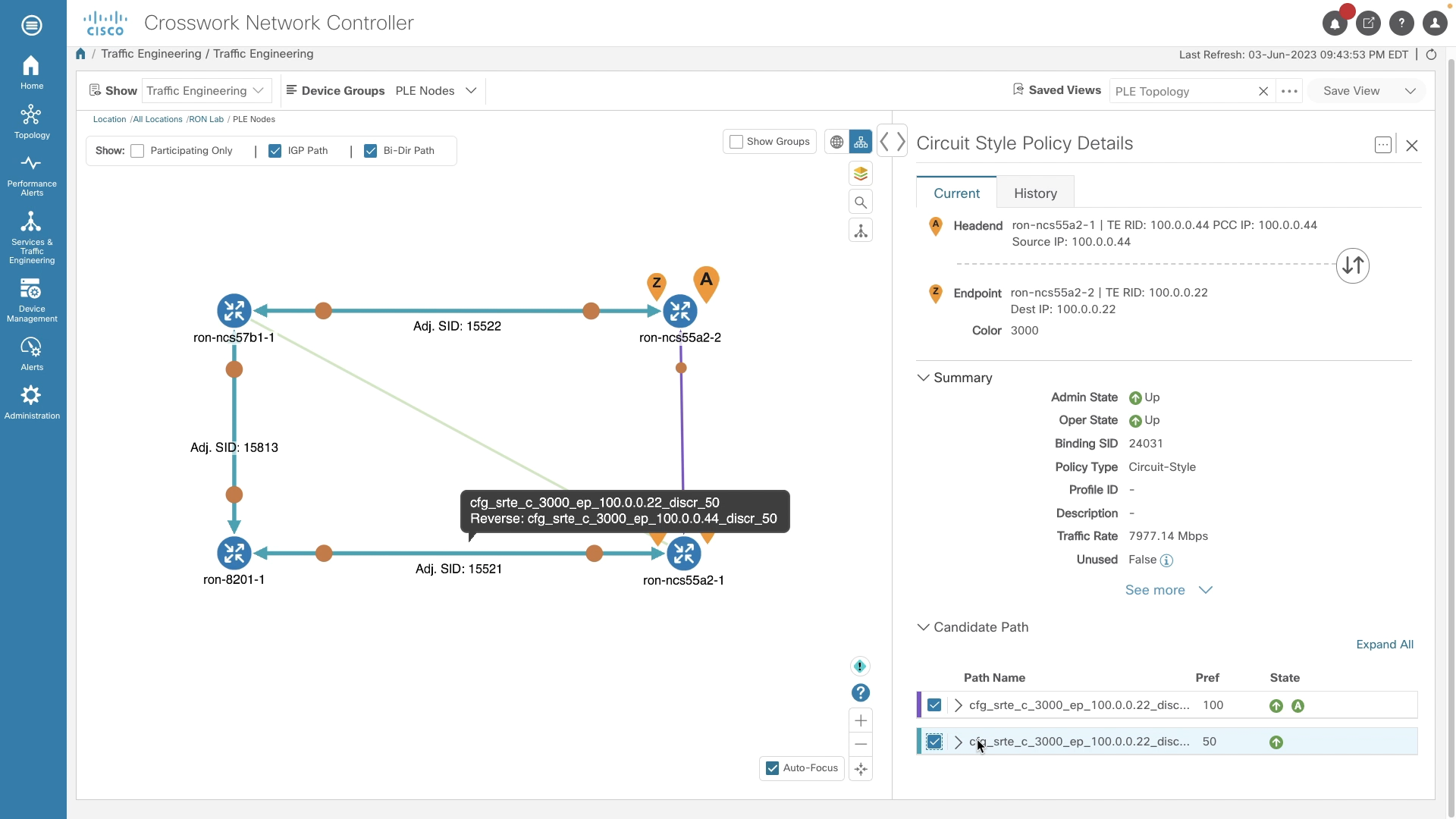Enable the Participating Only checkbox
The image size is (1456, 819).
point(137,151)
